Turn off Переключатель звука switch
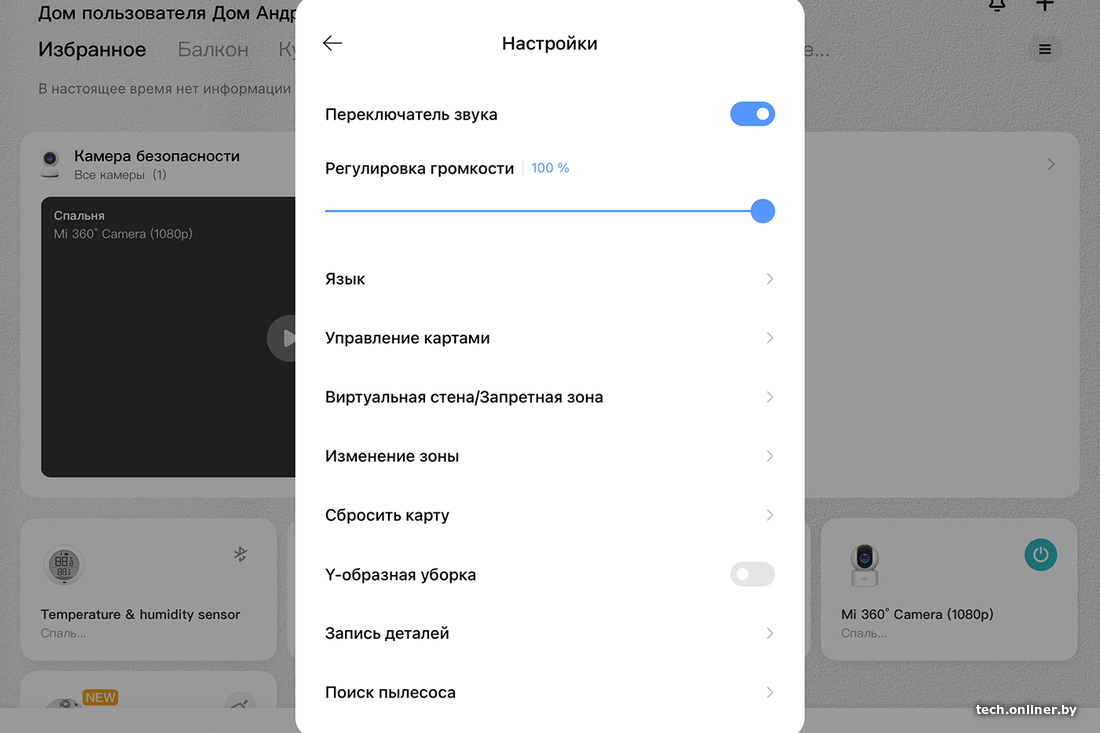This screenshot has height=733, width=1100. point(752,114)
